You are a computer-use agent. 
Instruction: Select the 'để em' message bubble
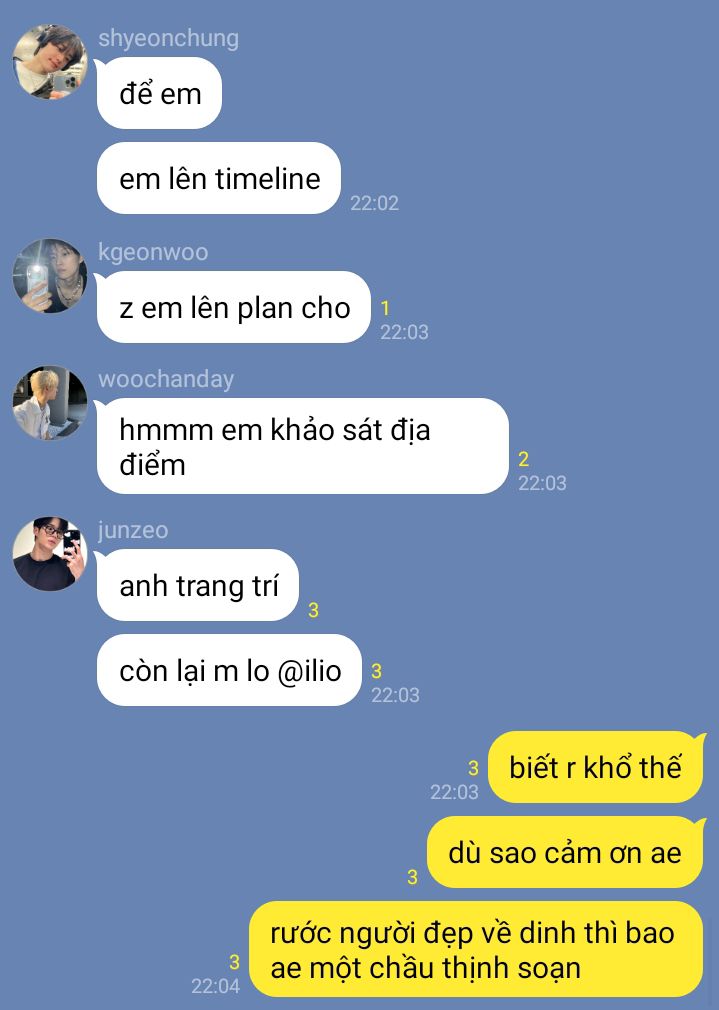click(159, 93)
